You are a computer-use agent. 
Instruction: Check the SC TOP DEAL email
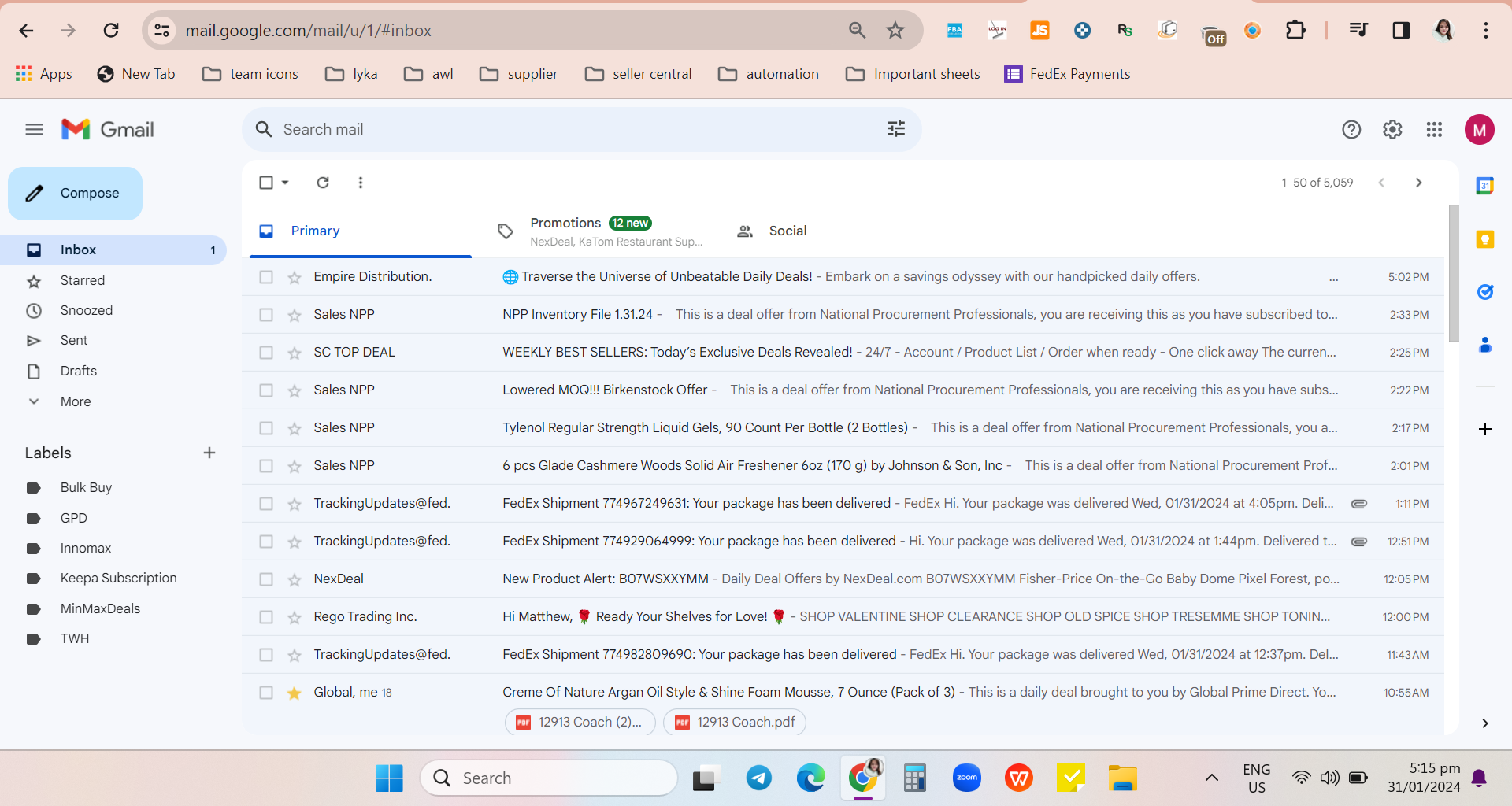point(266,353)
